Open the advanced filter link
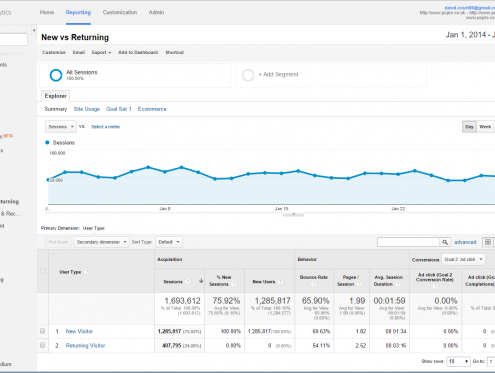The image size is (495, 373). click(465, 242)
